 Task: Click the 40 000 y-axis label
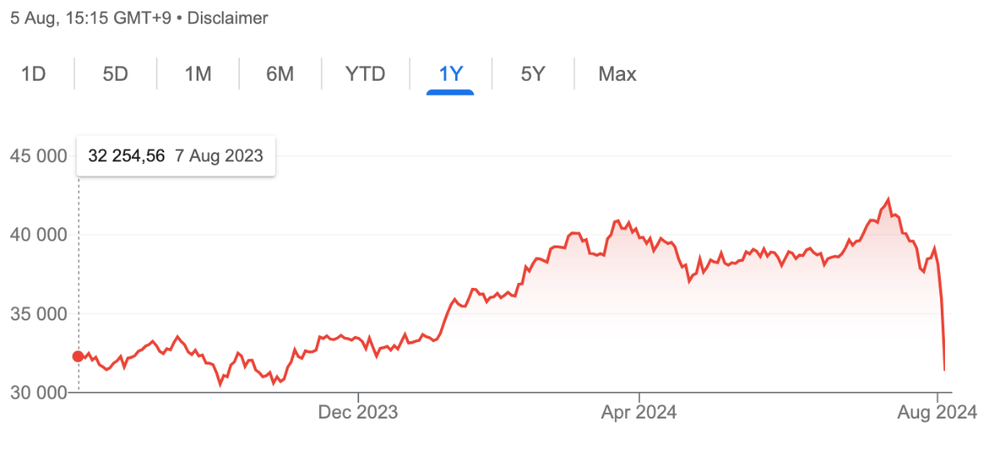coord(40,235)
